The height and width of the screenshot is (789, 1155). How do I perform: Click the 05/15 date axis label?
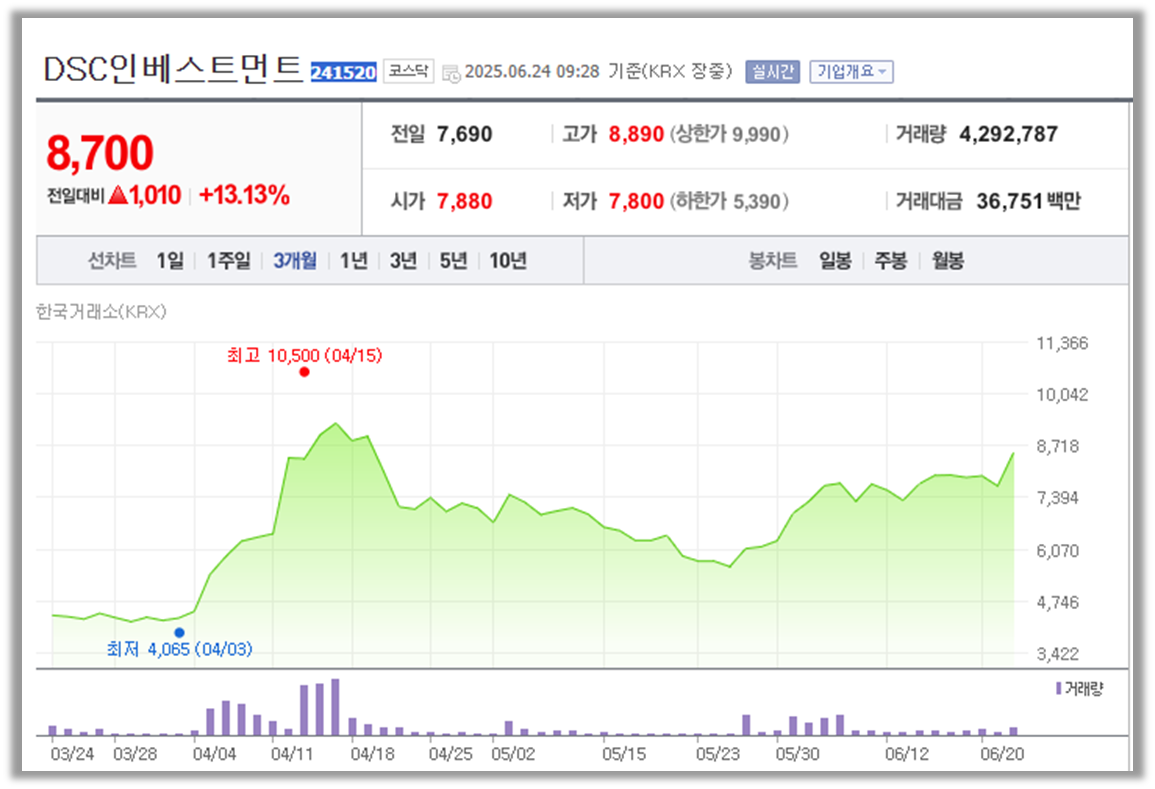tap(624, 754)
